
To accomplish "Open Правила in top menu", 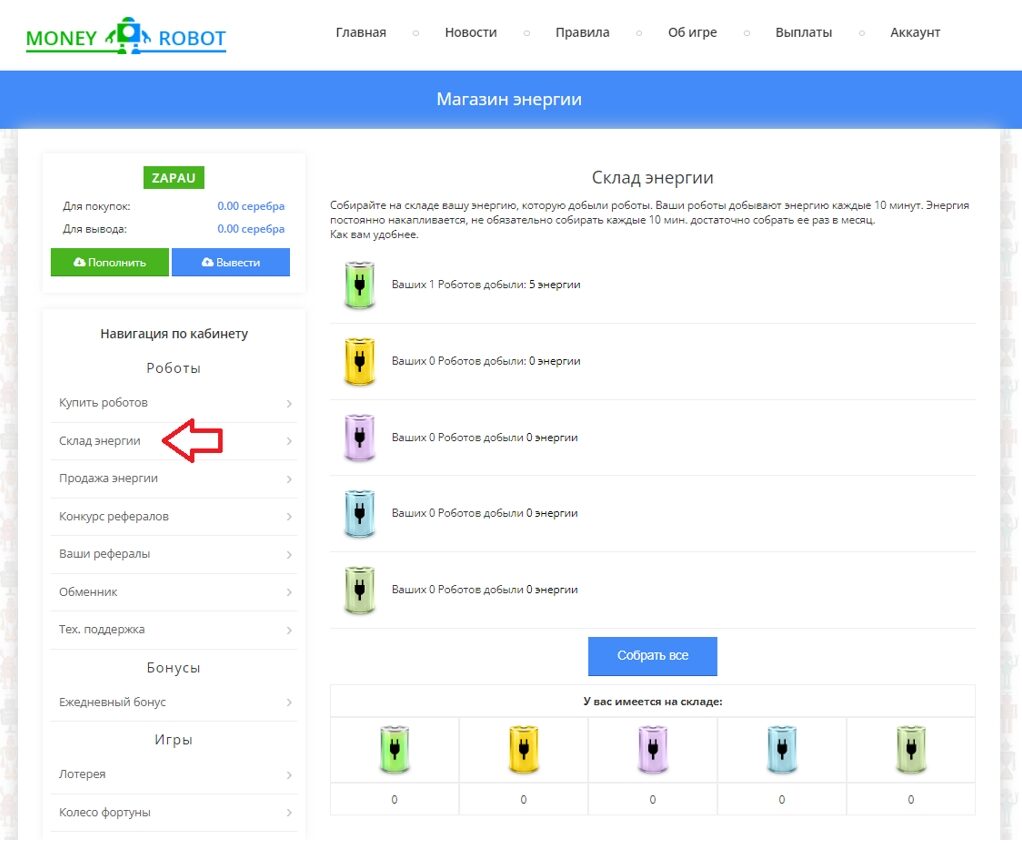I will [x=582, y=33].
